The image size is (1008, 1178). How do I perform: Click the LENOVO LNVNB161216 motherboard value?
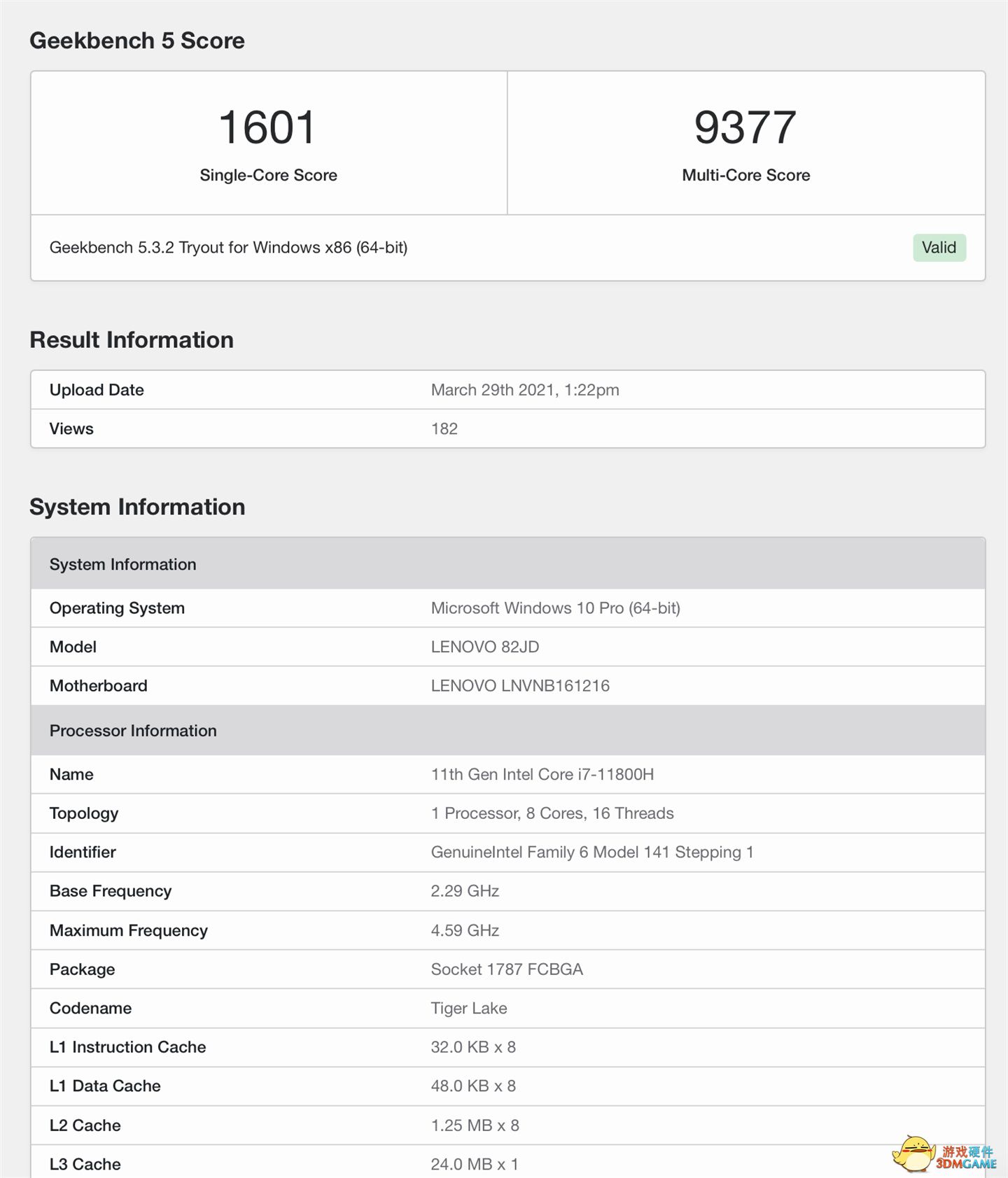pyautogui.click(x=520, y=686)
